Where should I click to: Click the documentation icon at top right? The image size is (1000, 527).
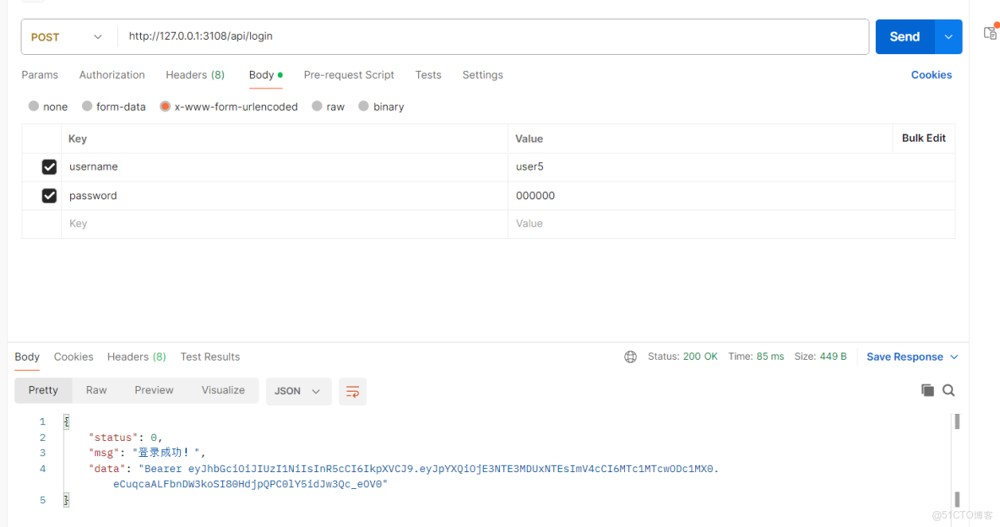990,32
